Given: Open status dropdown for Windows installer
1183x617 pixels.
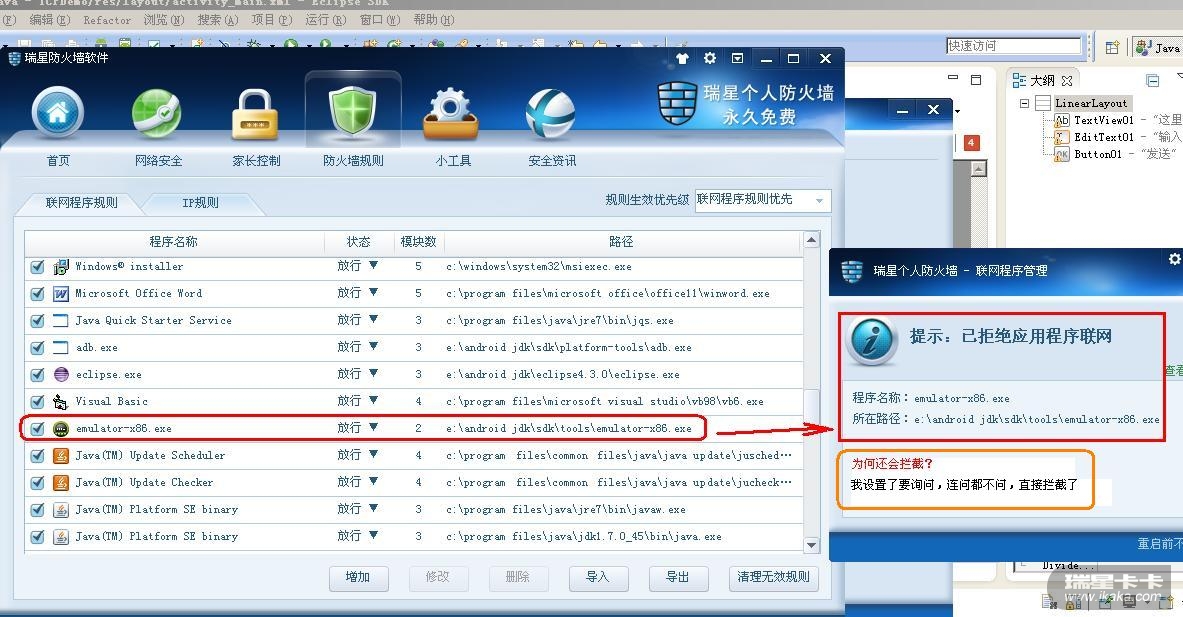Looking at the screenshot, I should click(x=373, y=266).
